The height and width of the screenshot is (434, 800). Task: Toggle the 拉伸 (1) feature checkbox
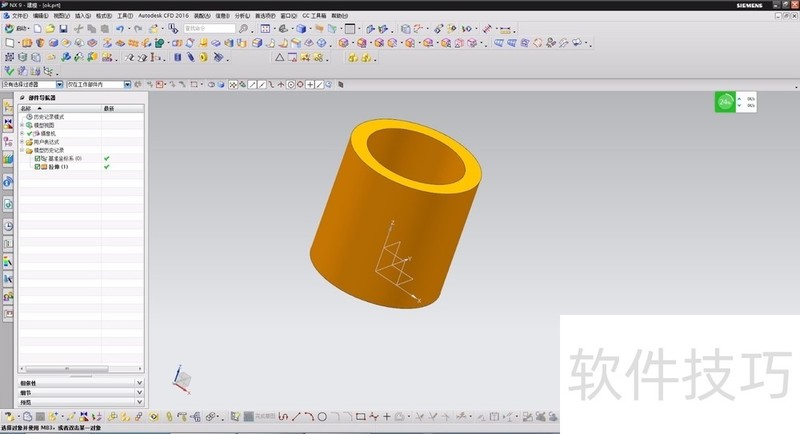point(38,167)
